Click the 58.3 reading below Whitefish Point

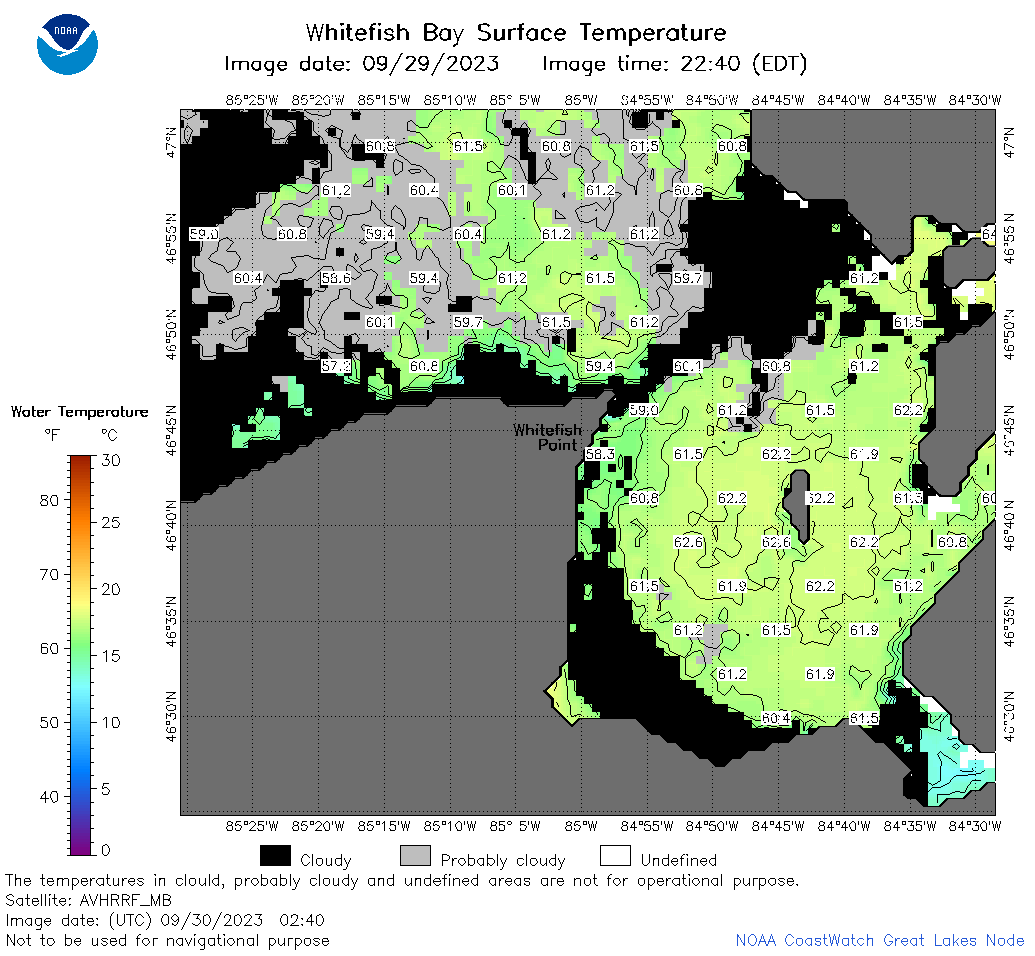point(600,454)
